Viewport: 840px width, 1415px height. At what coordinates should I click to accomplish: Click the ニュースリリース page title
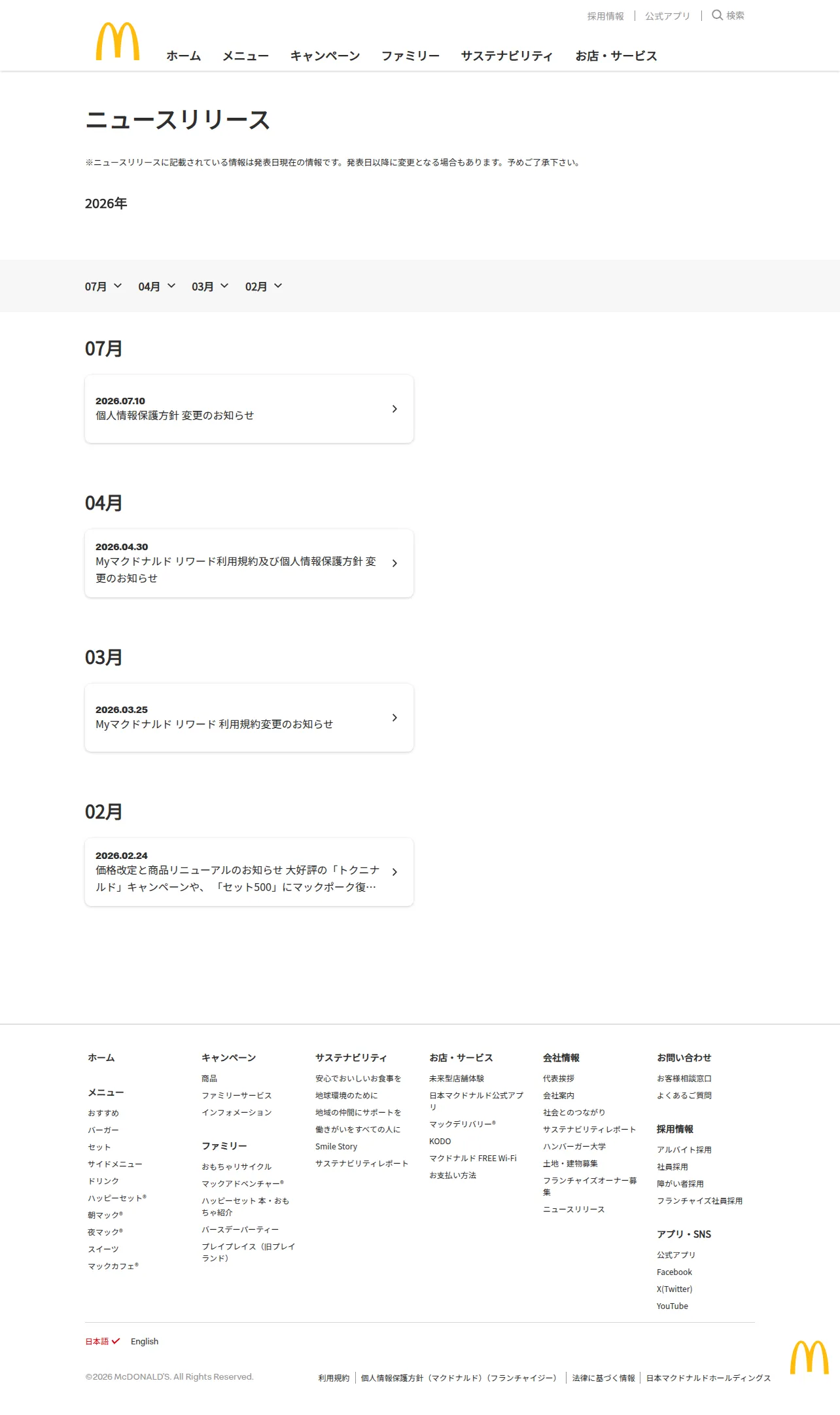tap(177, 120)
